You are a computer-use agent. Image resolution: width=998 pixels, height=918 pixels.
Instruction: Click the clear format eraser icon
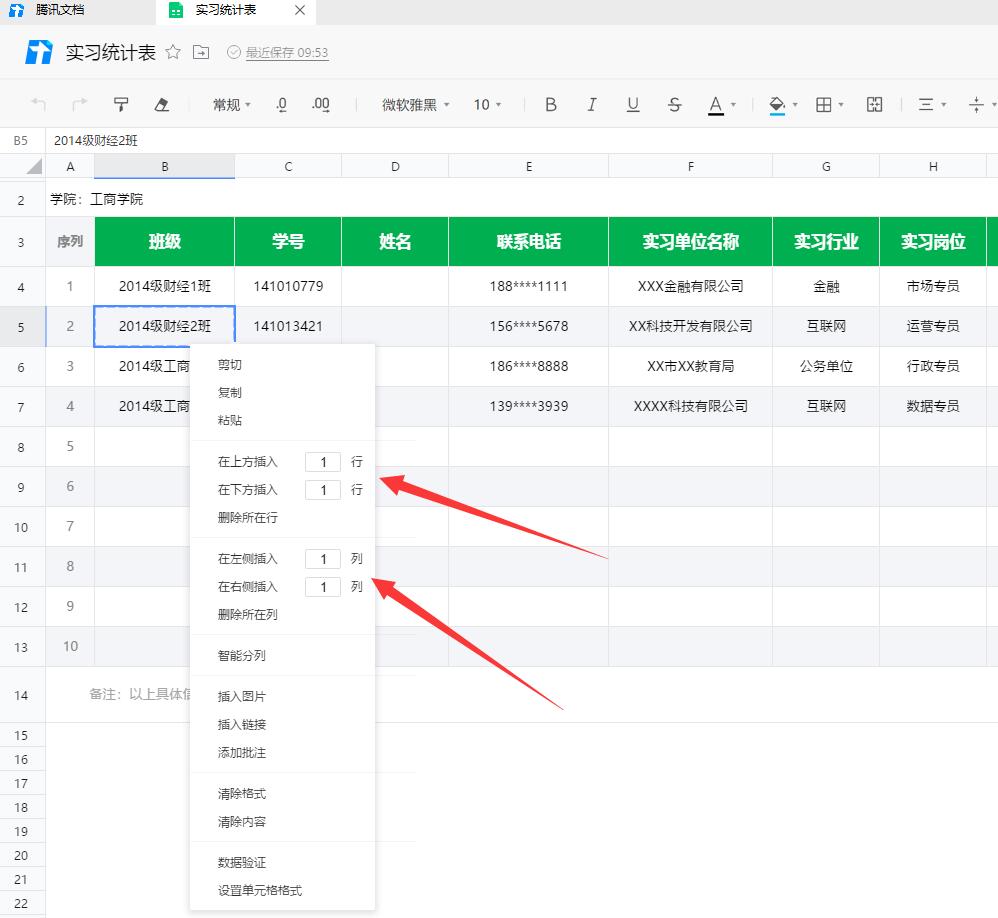[x=163, y=104]
